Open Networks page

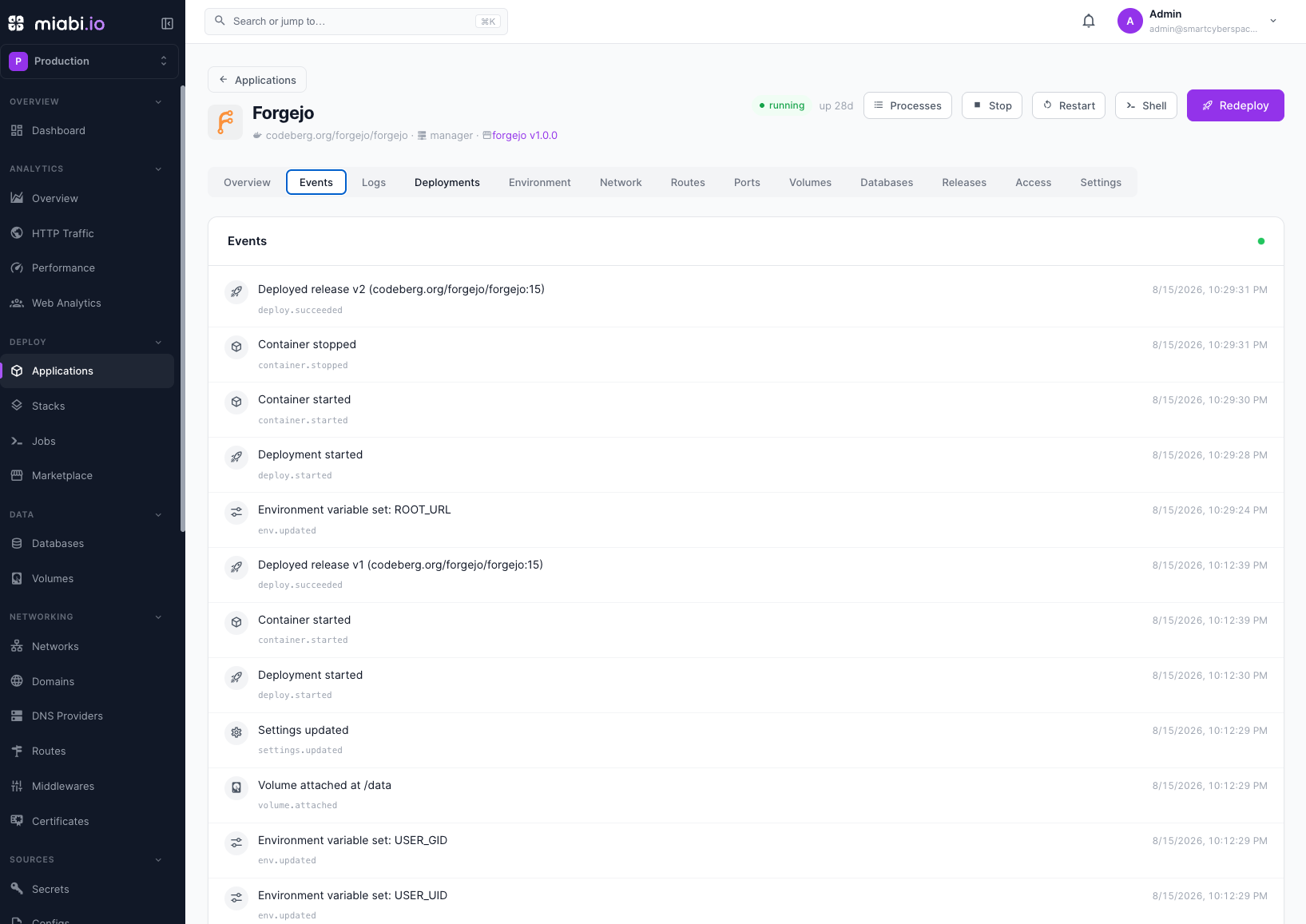[x=87, y=646]
